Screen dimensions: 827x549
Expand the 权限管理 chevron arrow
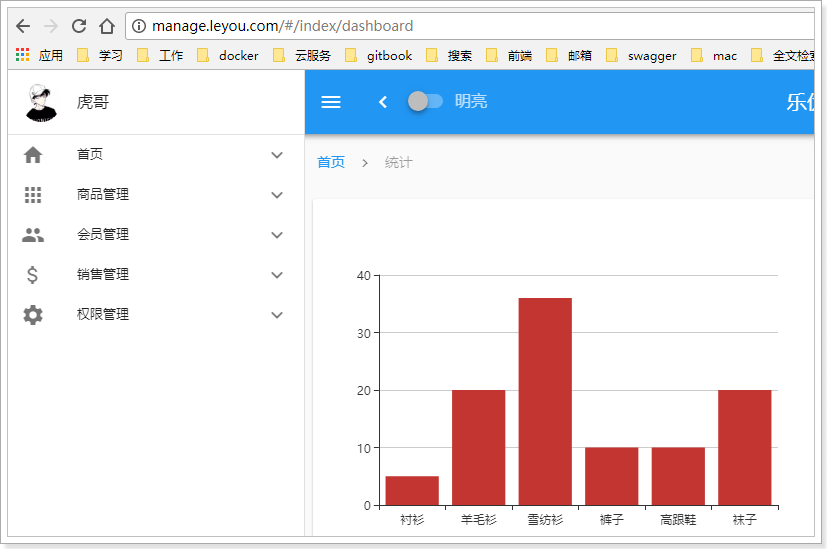pyautogui.click(x=277, y=315)
